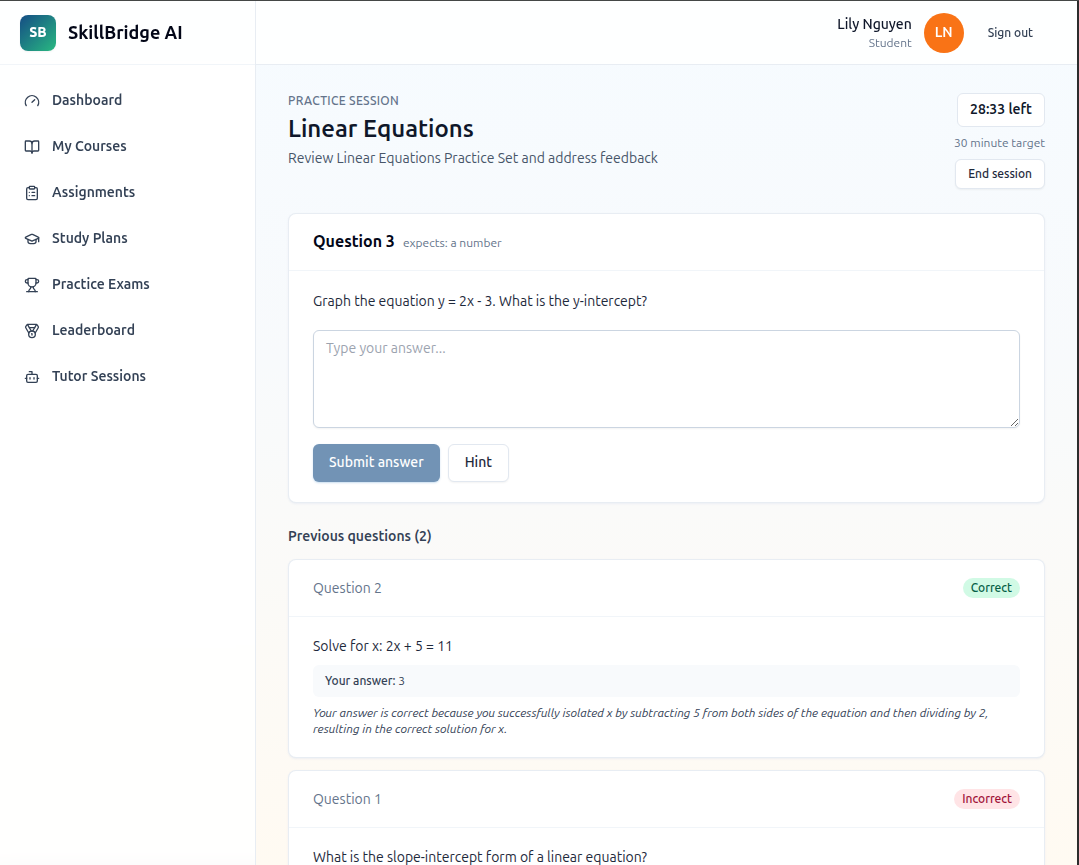End the practice session

tap(999, 174)
